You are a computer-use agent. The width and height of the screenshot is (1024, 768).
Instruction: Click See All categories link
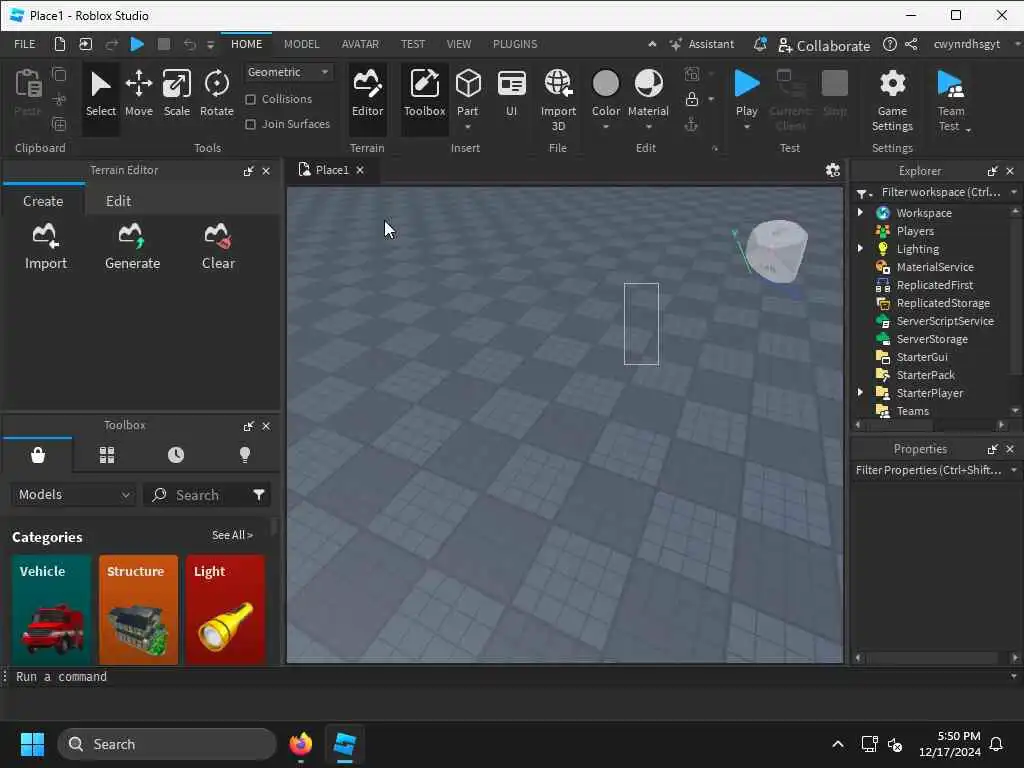[232, 535]
